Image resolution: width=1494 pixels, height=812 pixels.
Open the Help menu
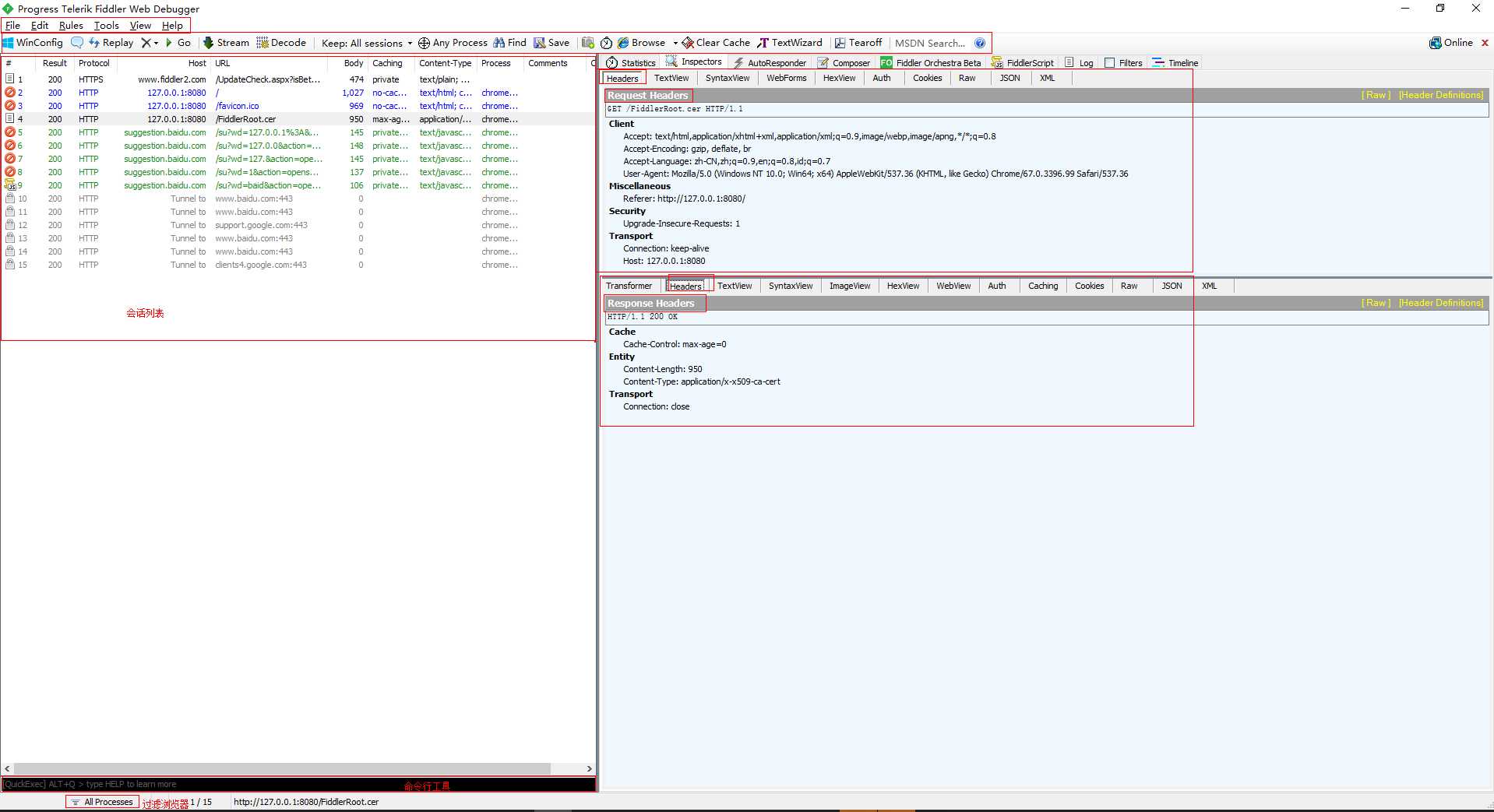(x=172, y=26)
